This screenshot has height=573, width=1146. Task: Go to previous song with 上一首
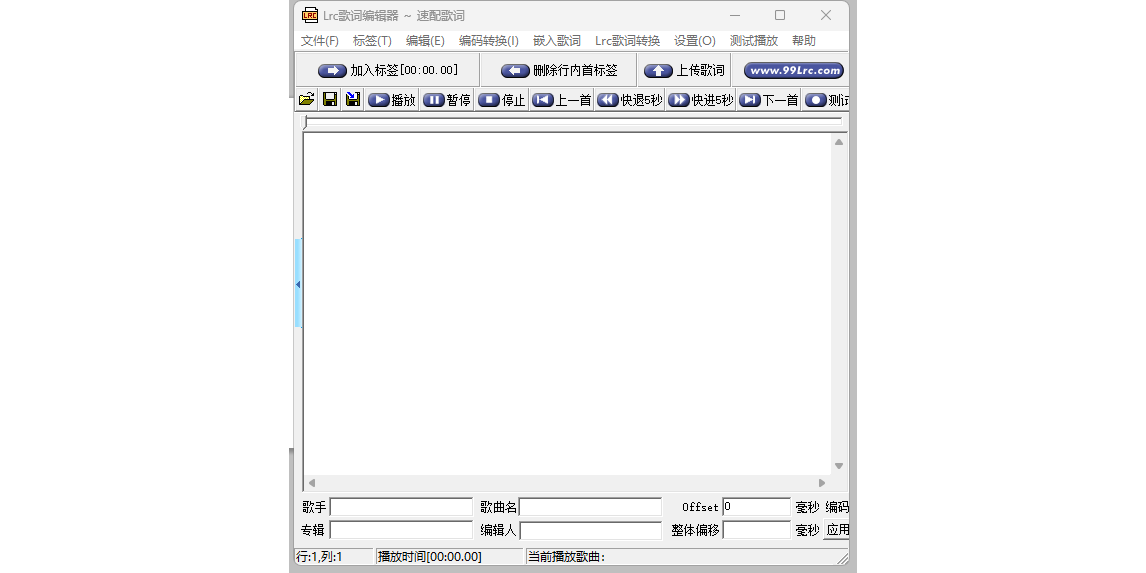pos(562,100)
